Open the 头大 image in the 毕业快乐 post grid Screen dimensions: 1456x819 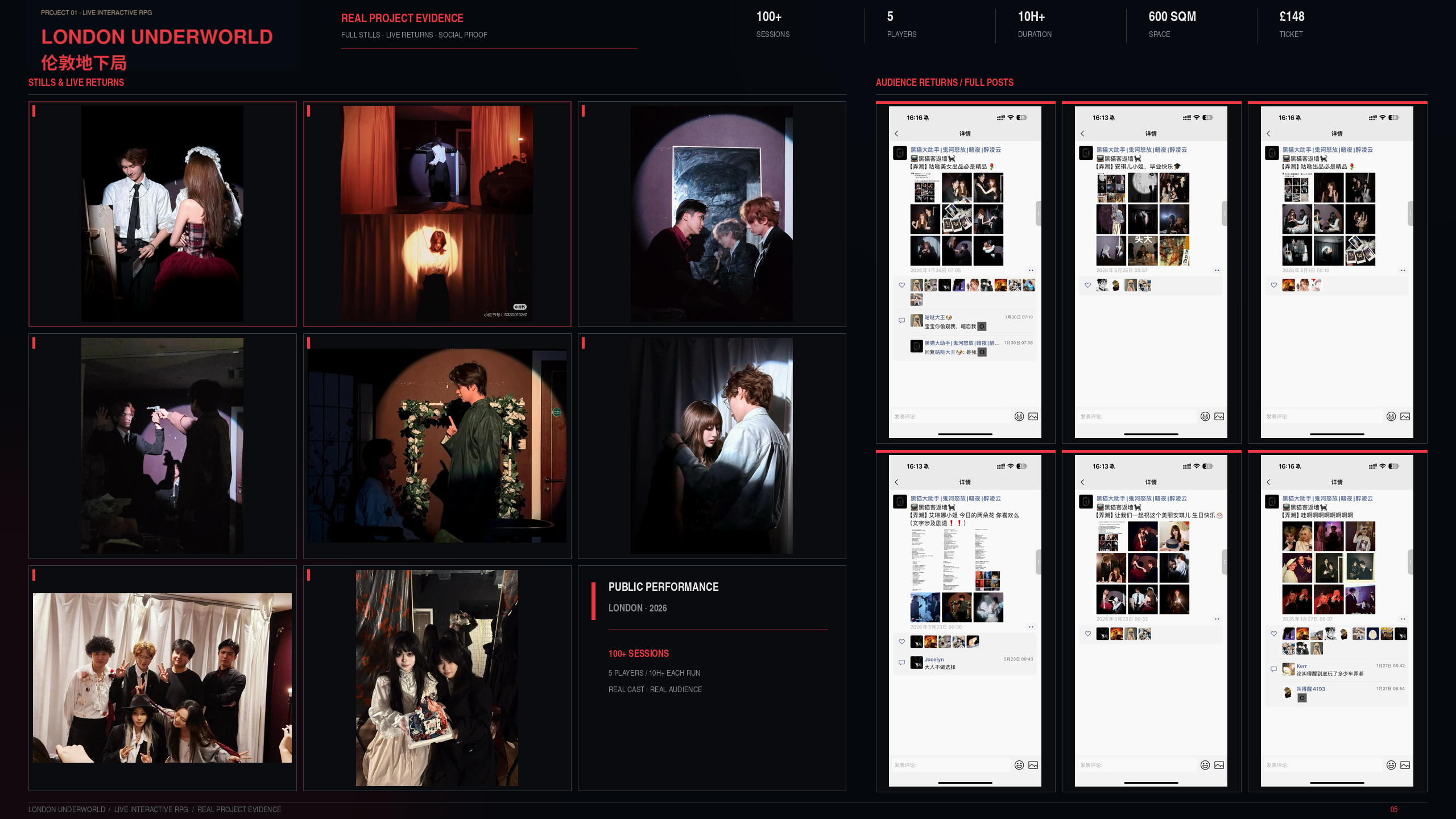click(x=1142, y=251)
